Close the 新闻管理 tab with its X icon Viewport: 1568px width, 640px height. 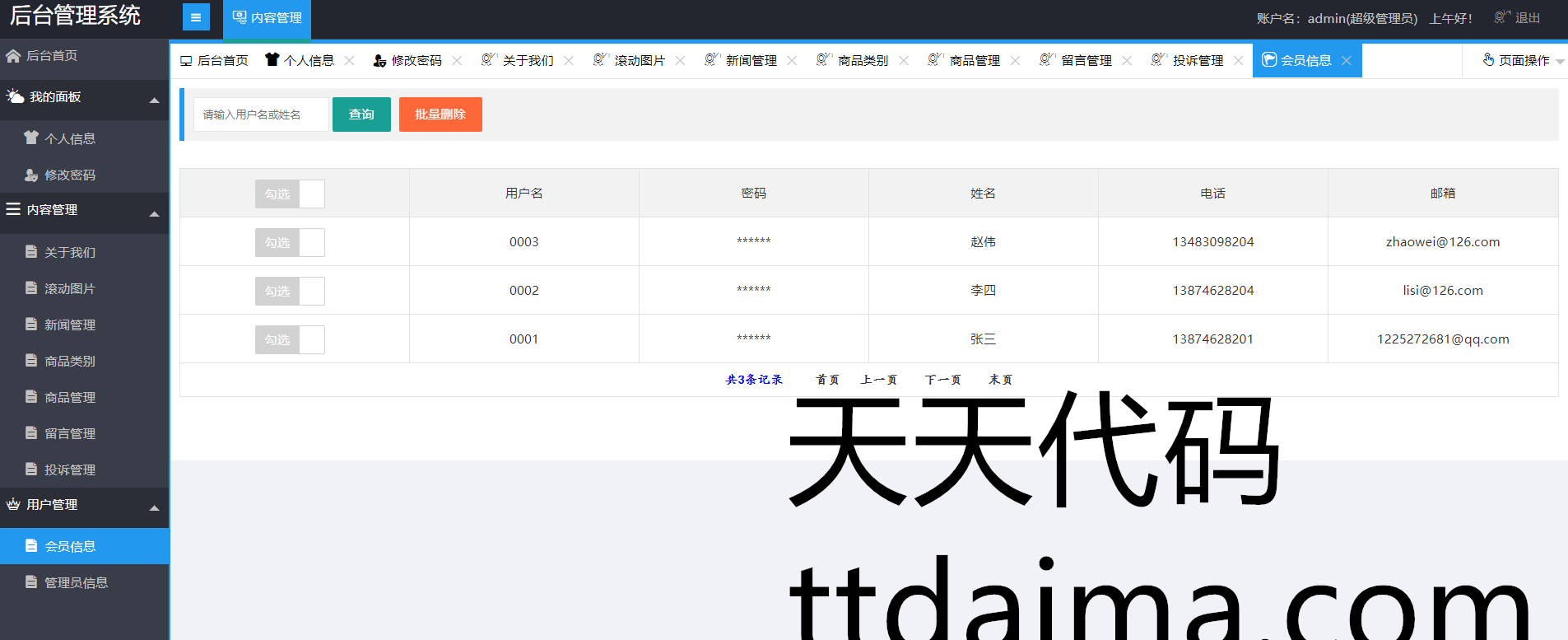click(x=792, y=61)
